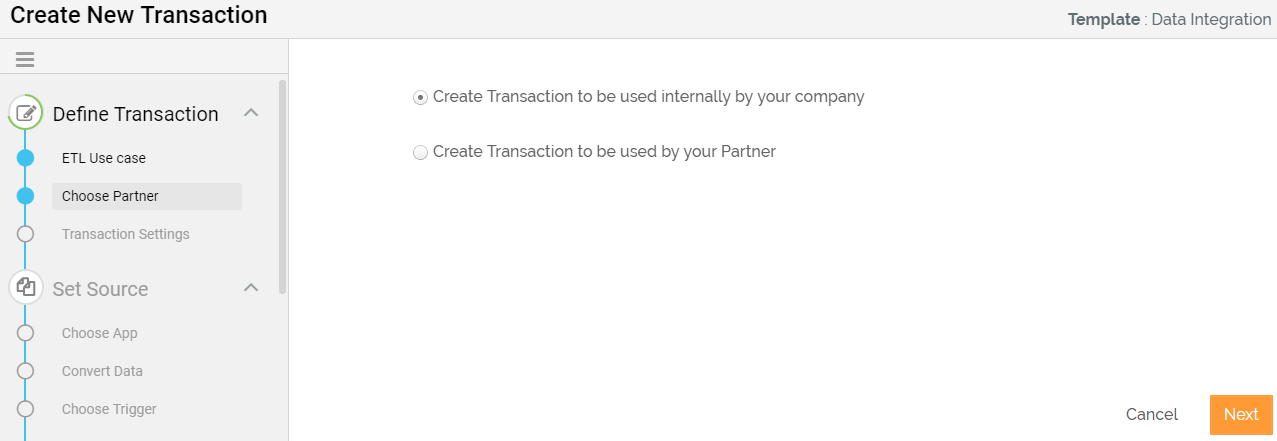Select transaction used by your Partner radio
The height and width of the screenshot is (441, 1277).
point(420,152)
